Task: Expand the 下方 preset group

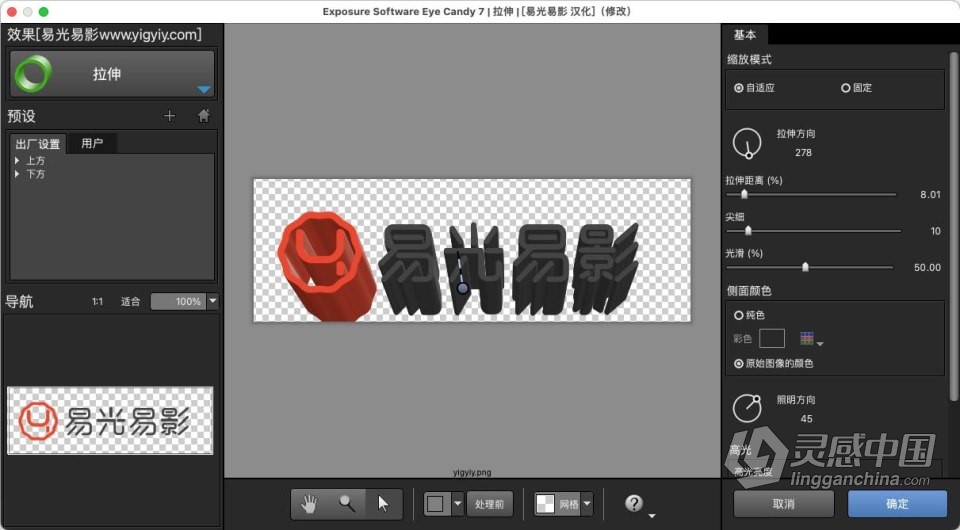Action: tap(17, 174)
